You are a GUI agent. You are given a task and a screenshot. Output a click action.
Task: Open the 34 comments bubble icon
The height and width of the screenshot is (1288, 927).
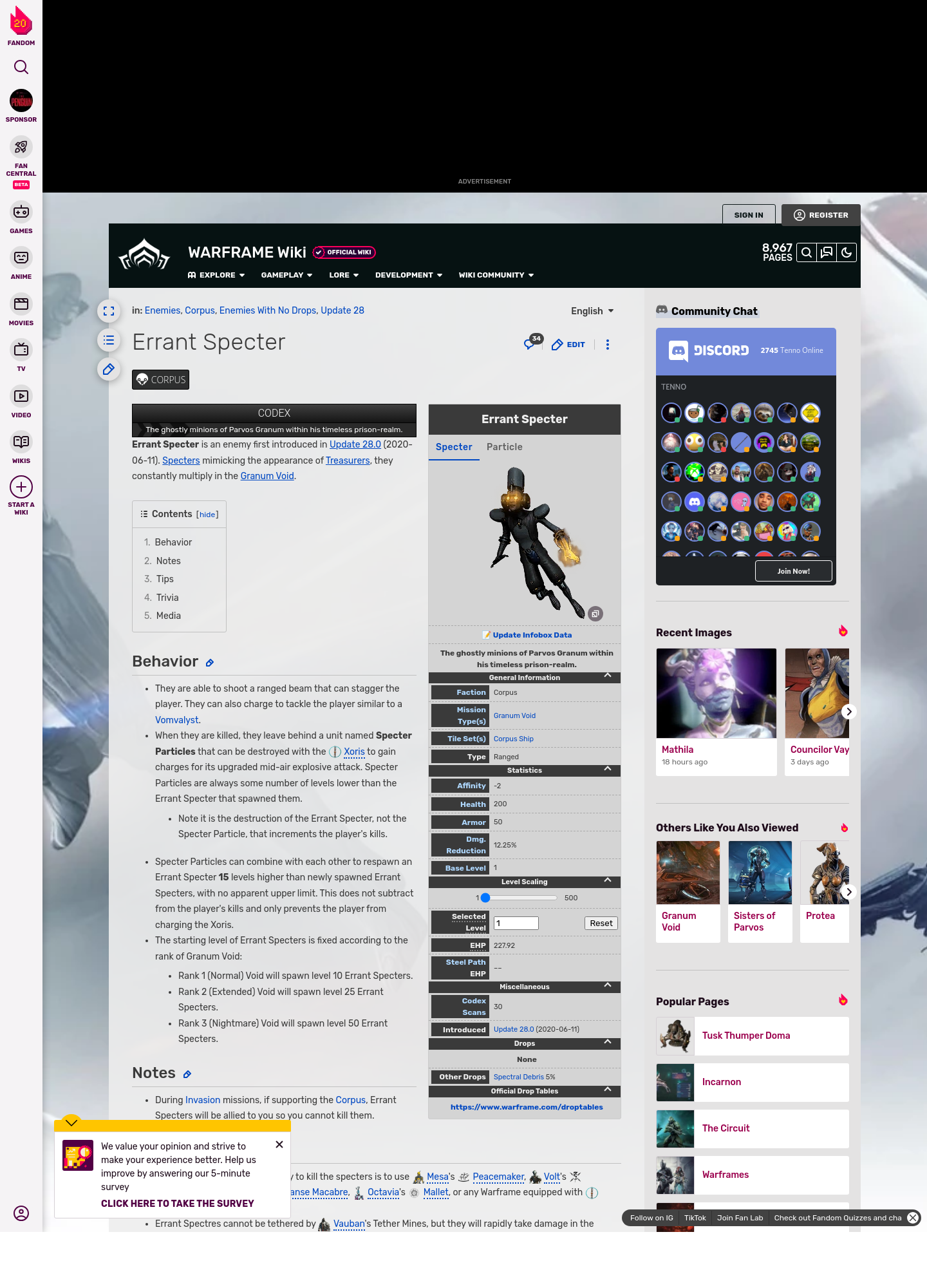tap(533, 343)
